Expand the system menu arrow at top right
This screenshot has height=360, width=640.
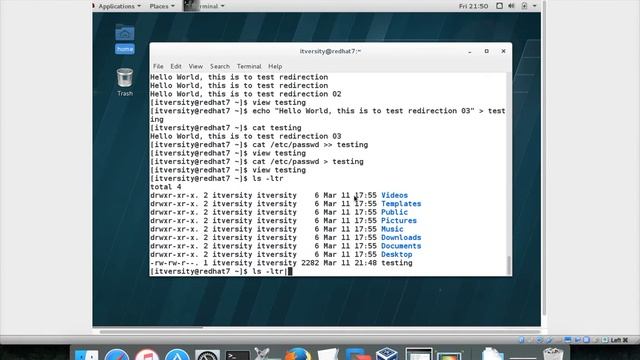pyautogui.click(x=535, y=6)
